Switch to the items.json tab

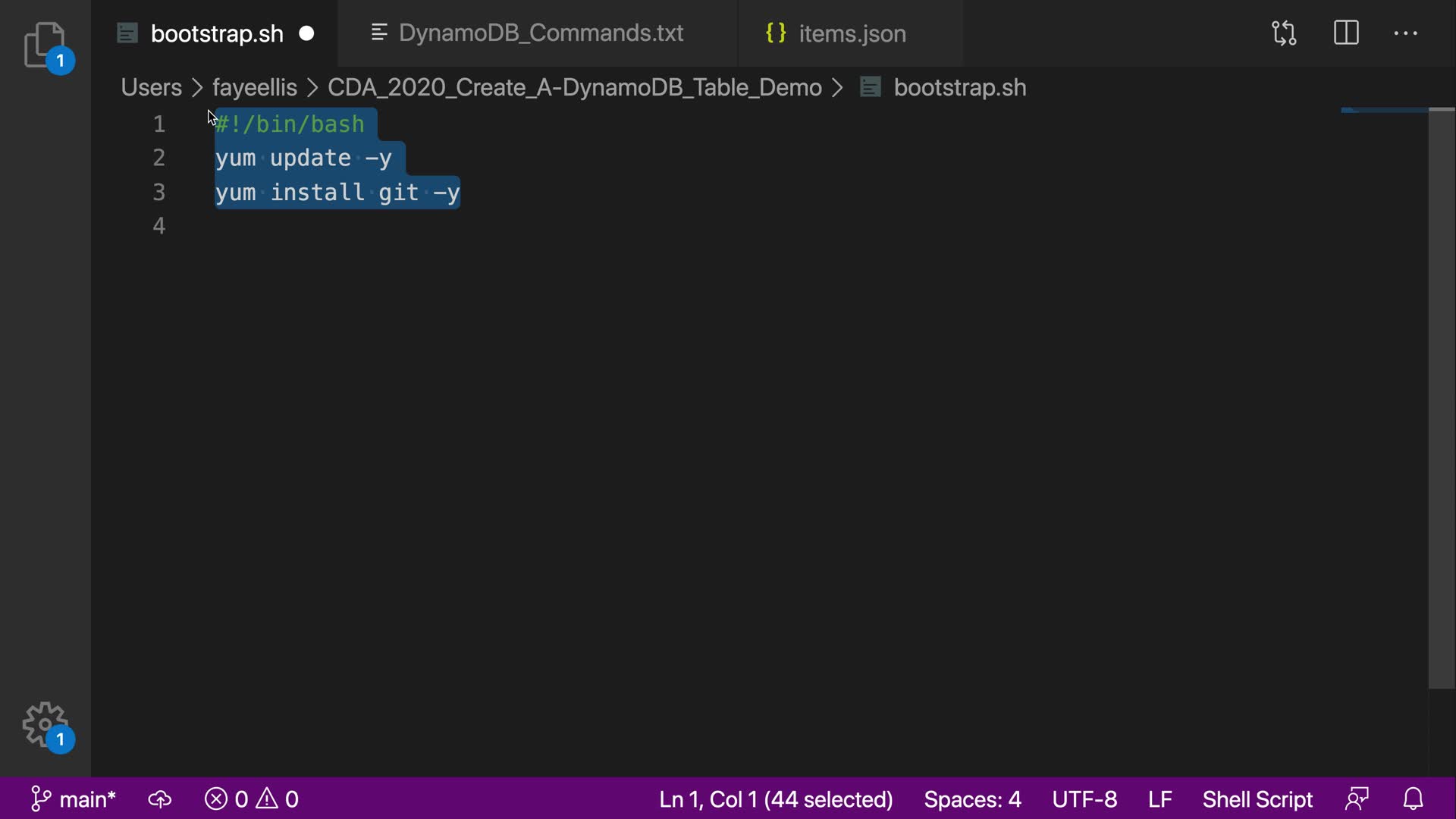click(852, 33)
